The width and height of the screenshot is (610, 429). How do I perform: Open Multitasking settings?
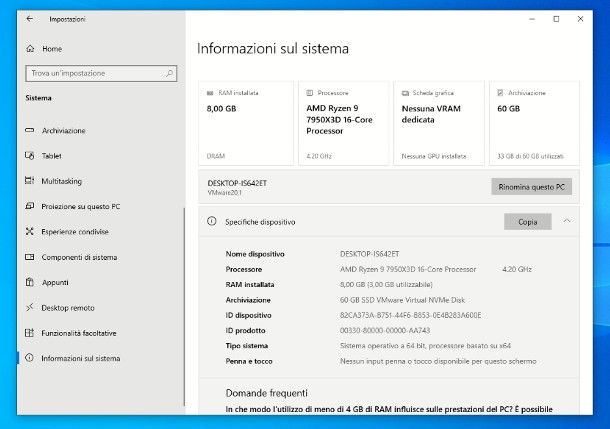click(61, 181)
